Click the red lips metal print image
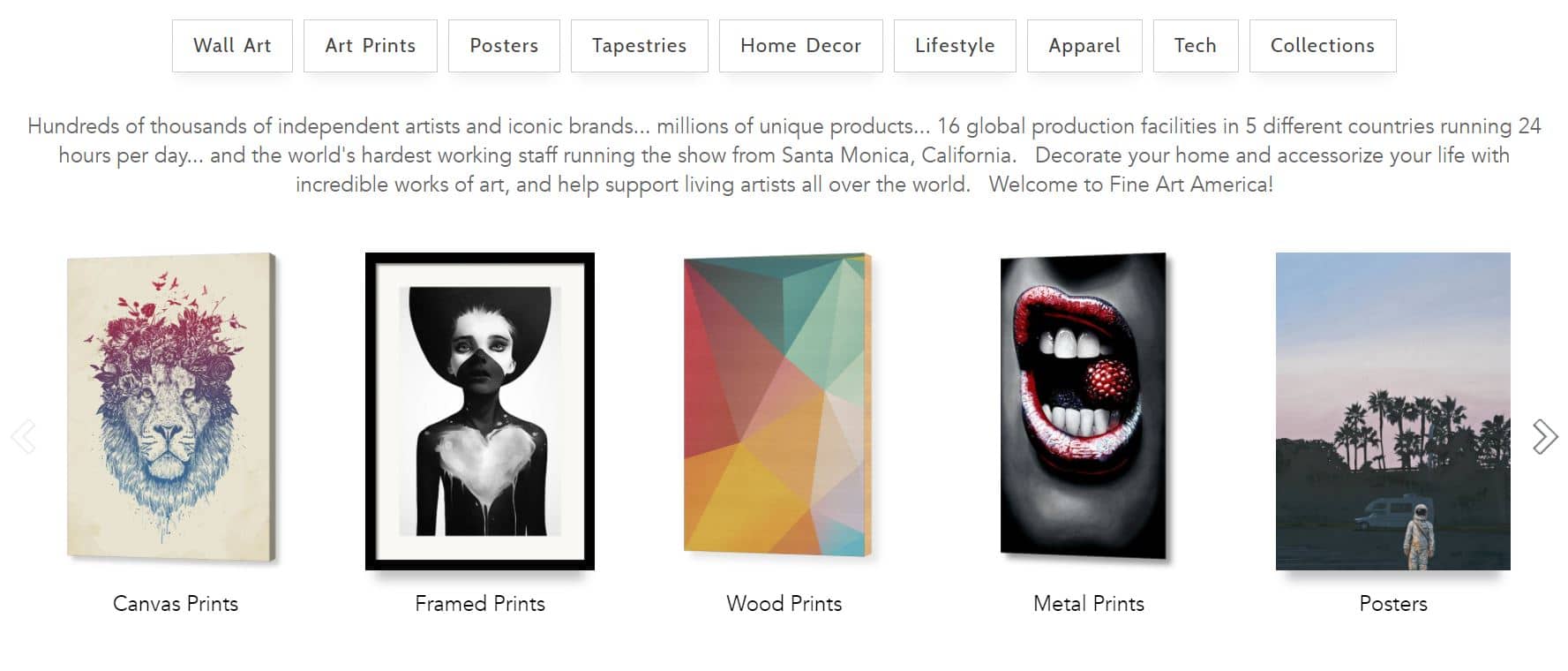 click(x=1085, y=407)
